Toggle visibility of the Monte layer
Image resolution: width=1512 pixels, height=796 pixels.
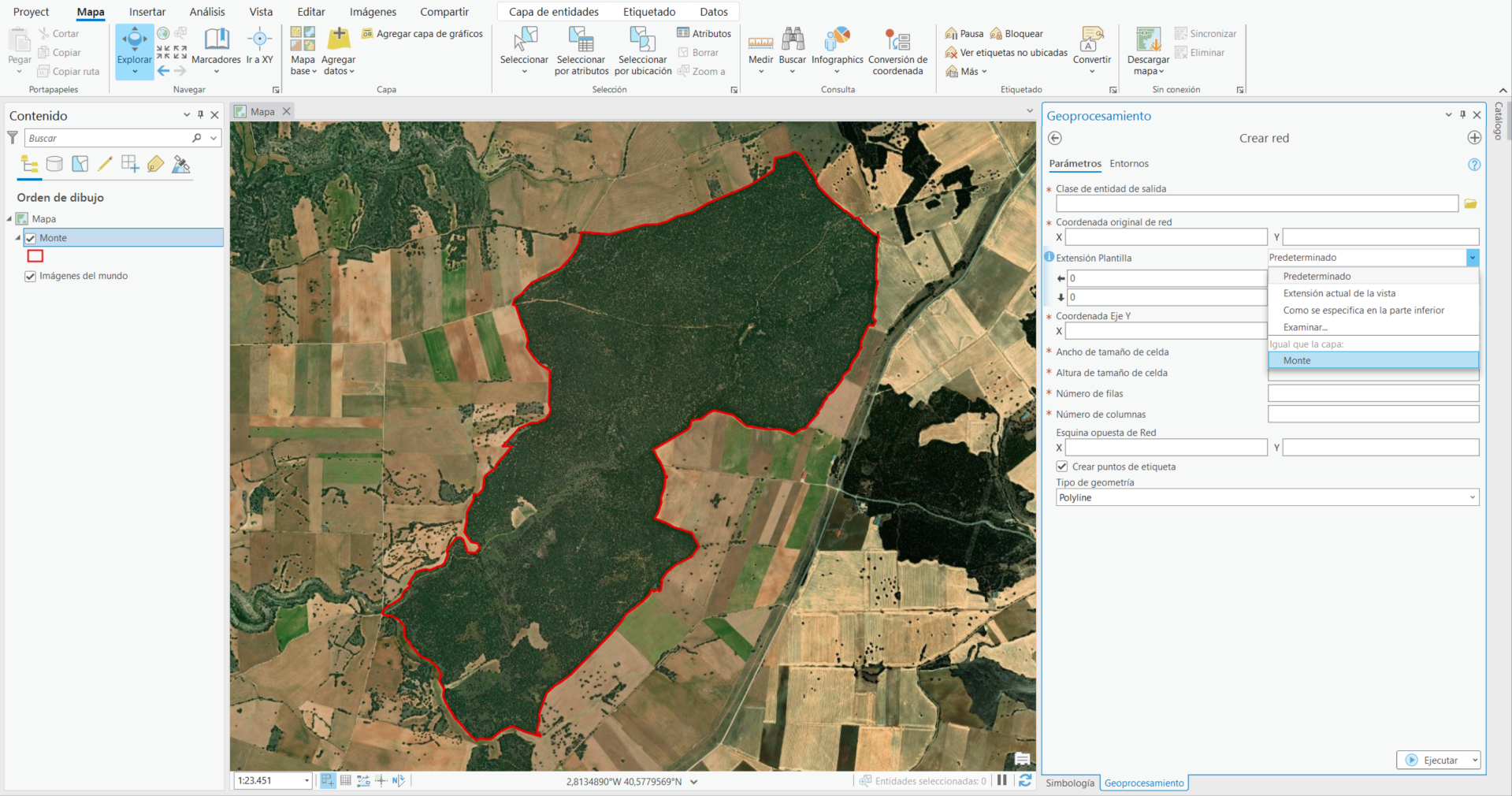tap(30, 237)
